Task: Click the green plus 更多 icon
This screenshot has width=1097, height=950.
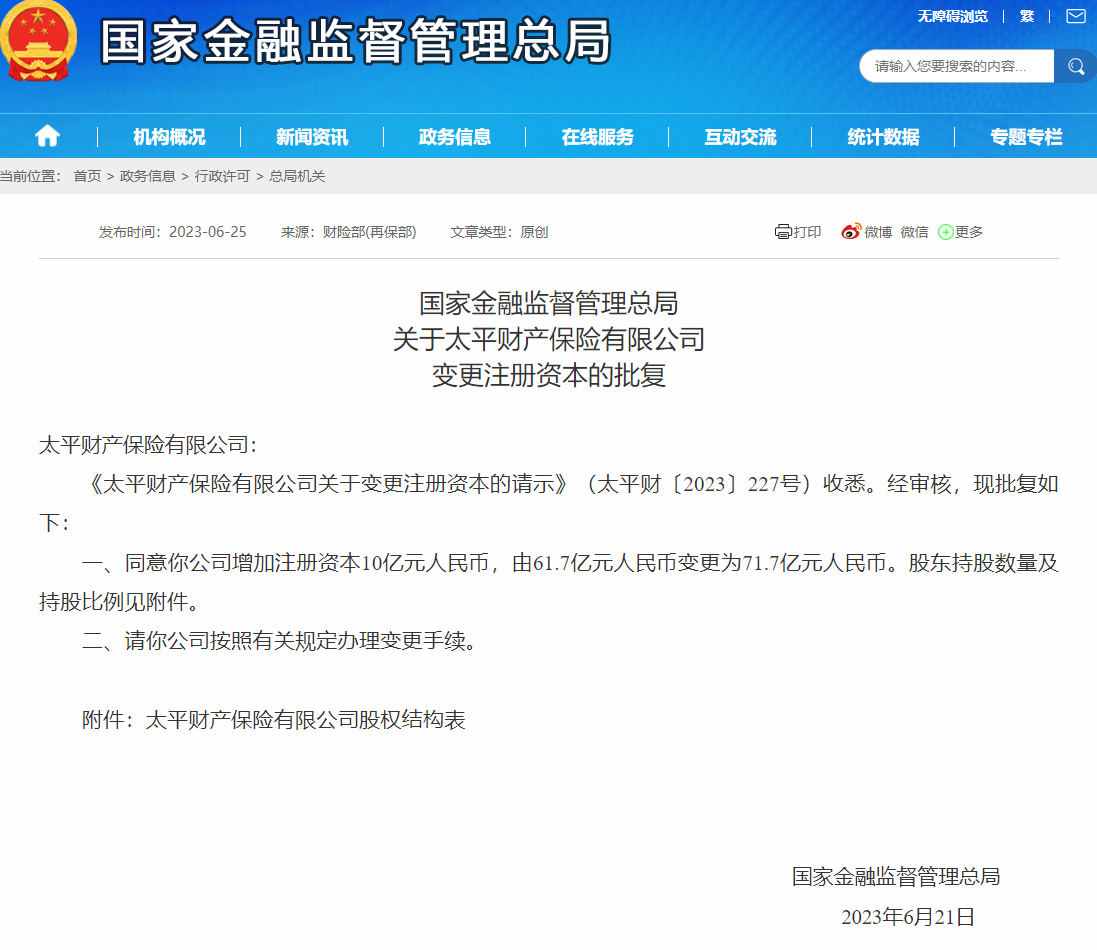Action: pos(945,232)
